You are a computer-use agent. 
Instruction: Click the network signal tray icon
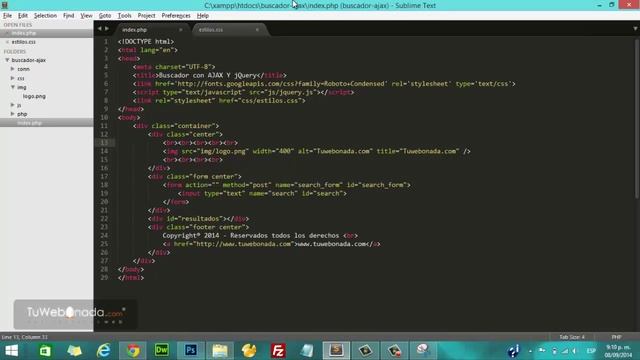565,351
